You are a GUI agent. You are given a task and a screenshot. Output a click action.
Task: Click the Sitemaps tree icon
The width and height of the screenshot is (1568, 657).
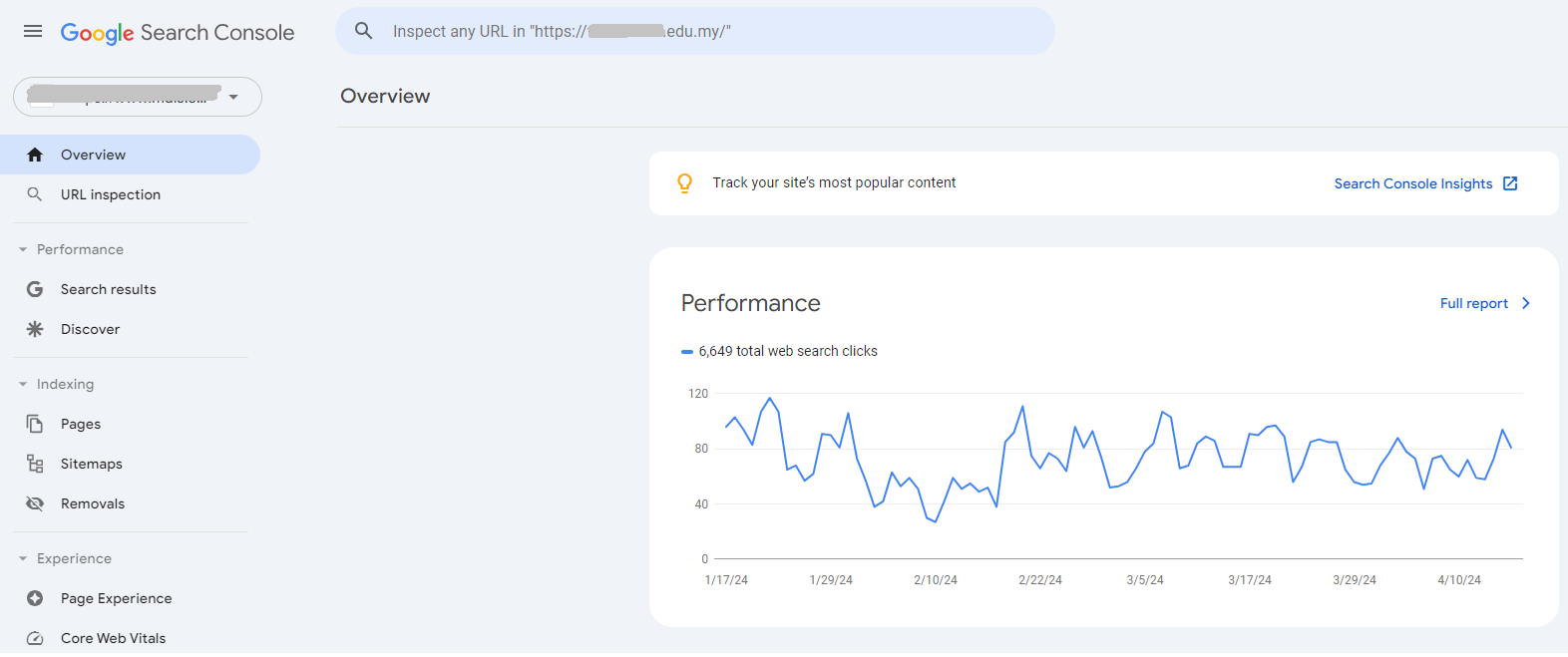pos(35,464)
